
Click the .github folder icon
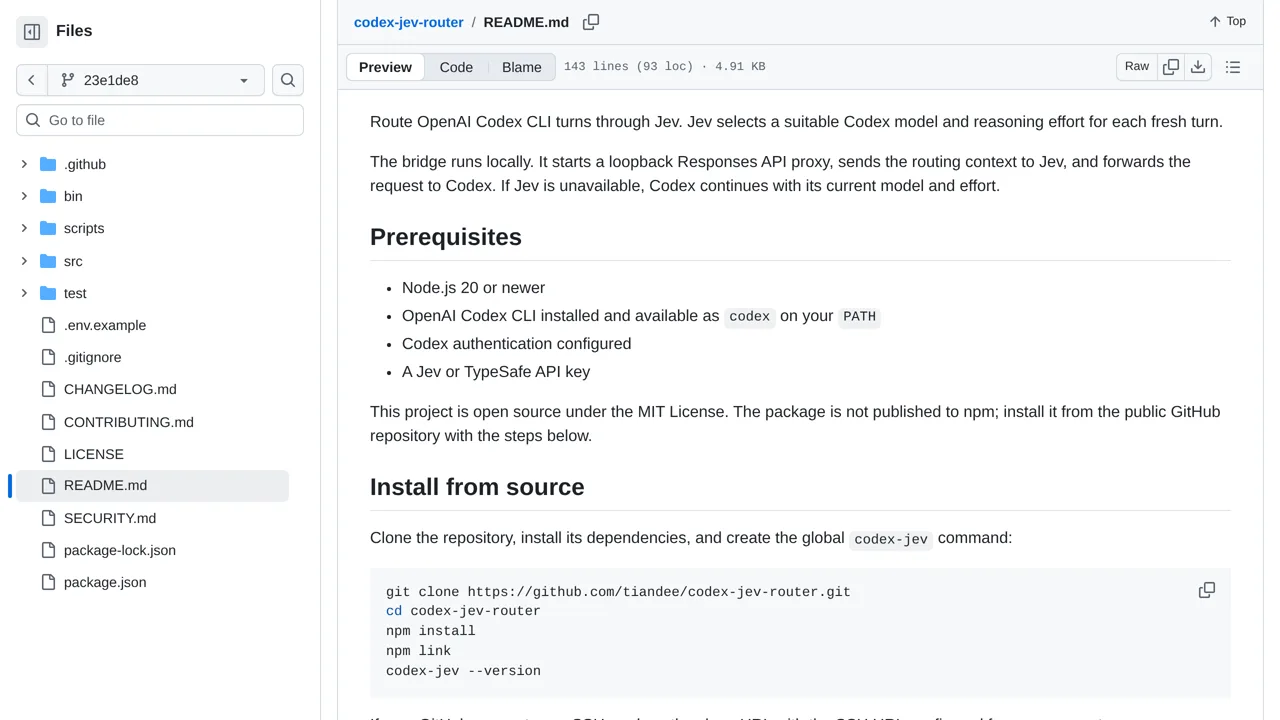pos(48,164)
